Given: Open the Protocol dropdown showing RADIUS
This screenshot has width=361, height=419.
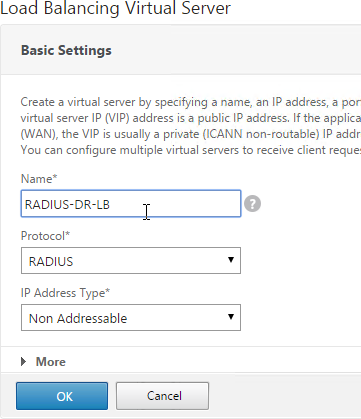Looking at the screenshot, I should coord(131,261).
